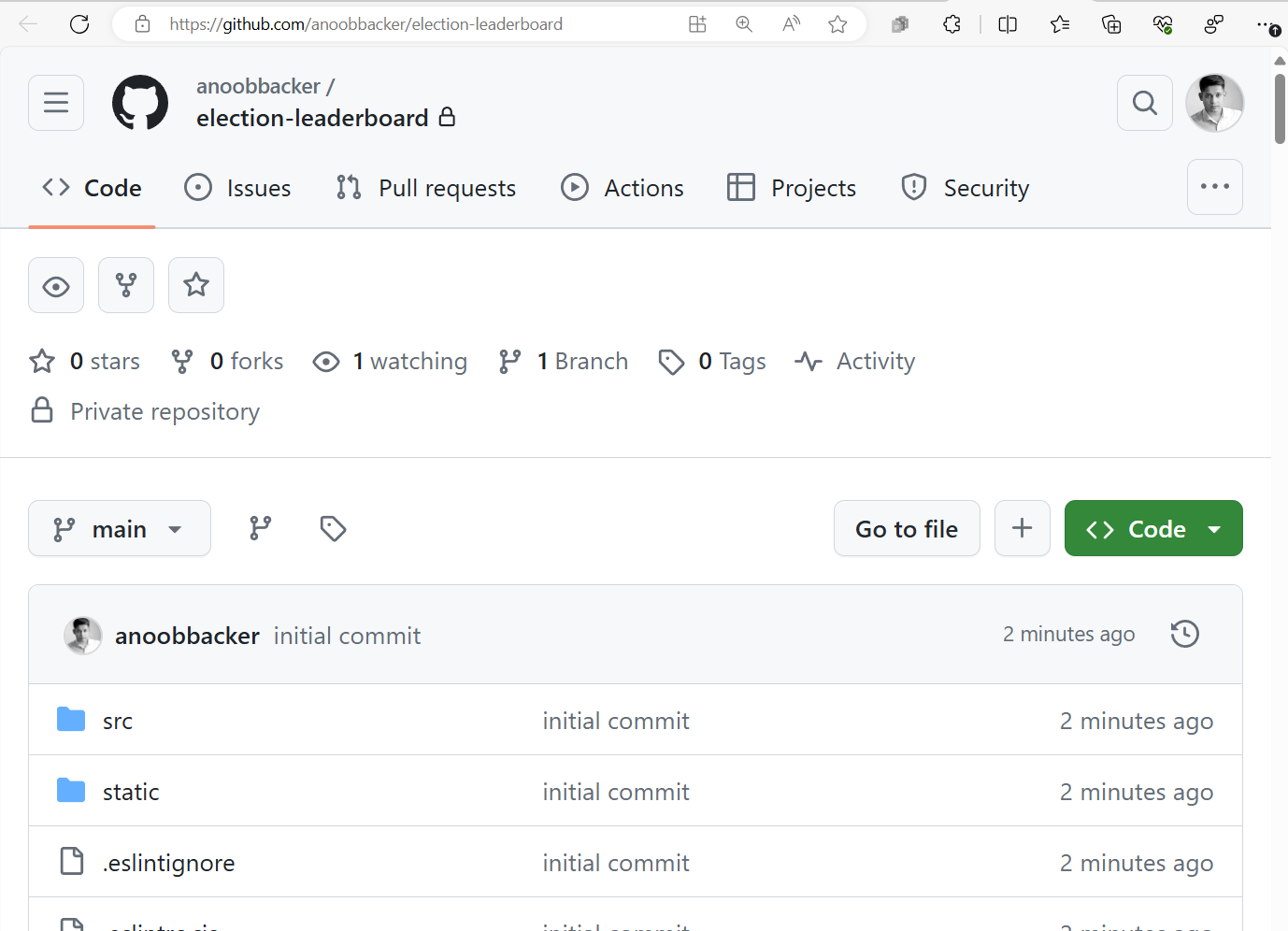Click 2 minutes ago in src row

tap(1137, 721)
